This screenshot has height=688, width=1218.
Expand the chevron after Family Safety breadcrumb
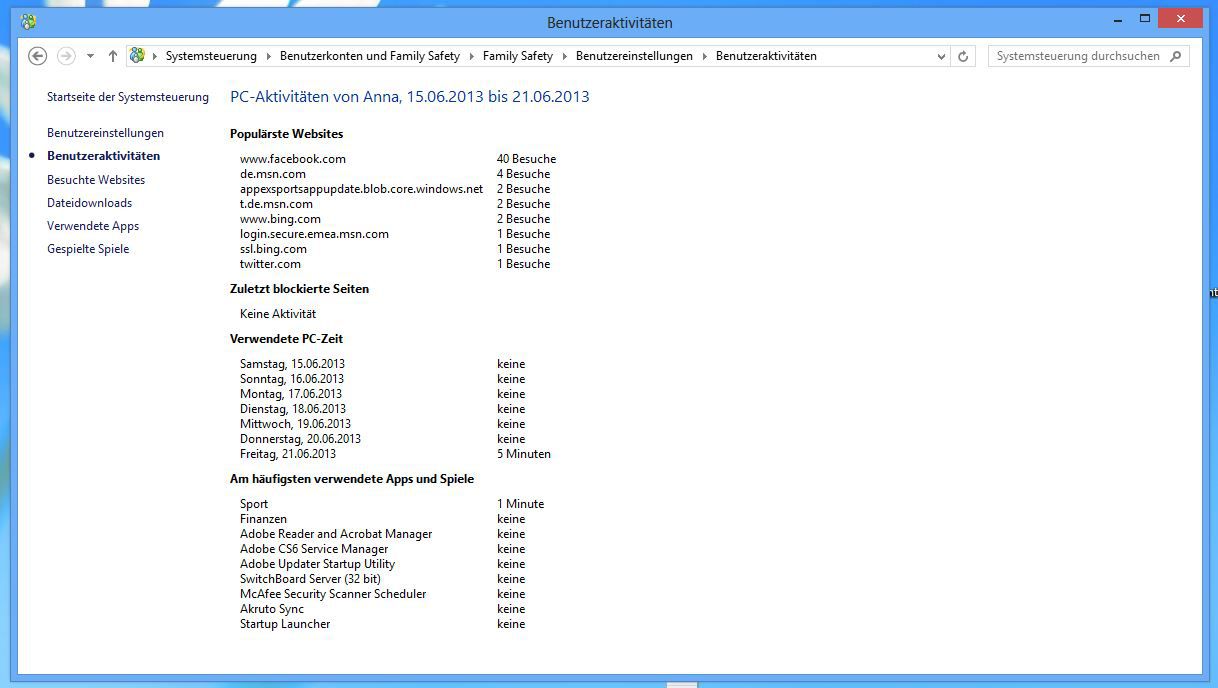coord(565,56)
